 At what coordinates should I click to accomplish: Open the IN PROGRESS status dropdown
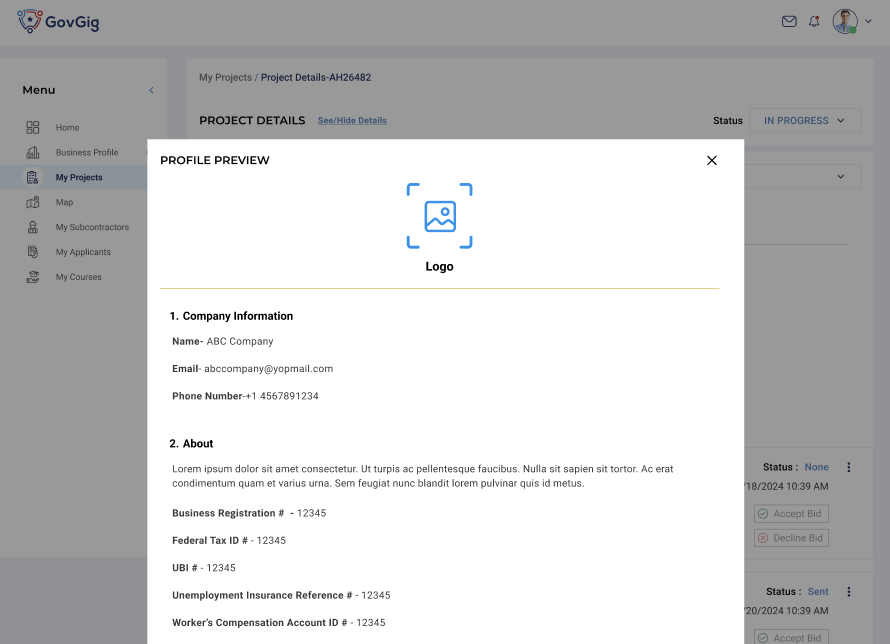[804, 121]
